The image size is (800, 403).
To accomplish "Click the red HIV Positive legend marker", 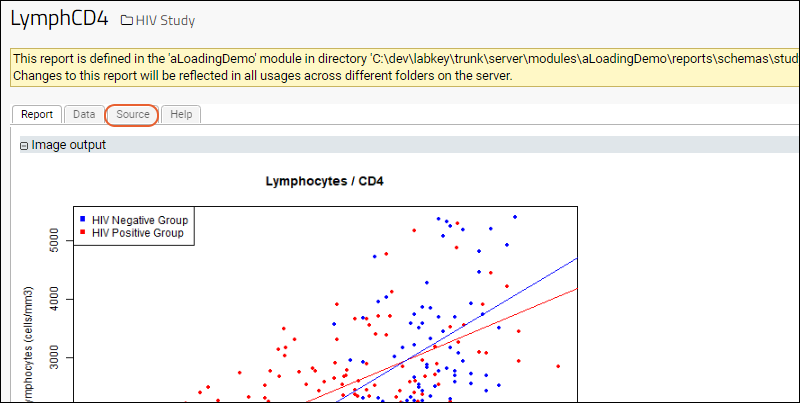I will [82, 232].
